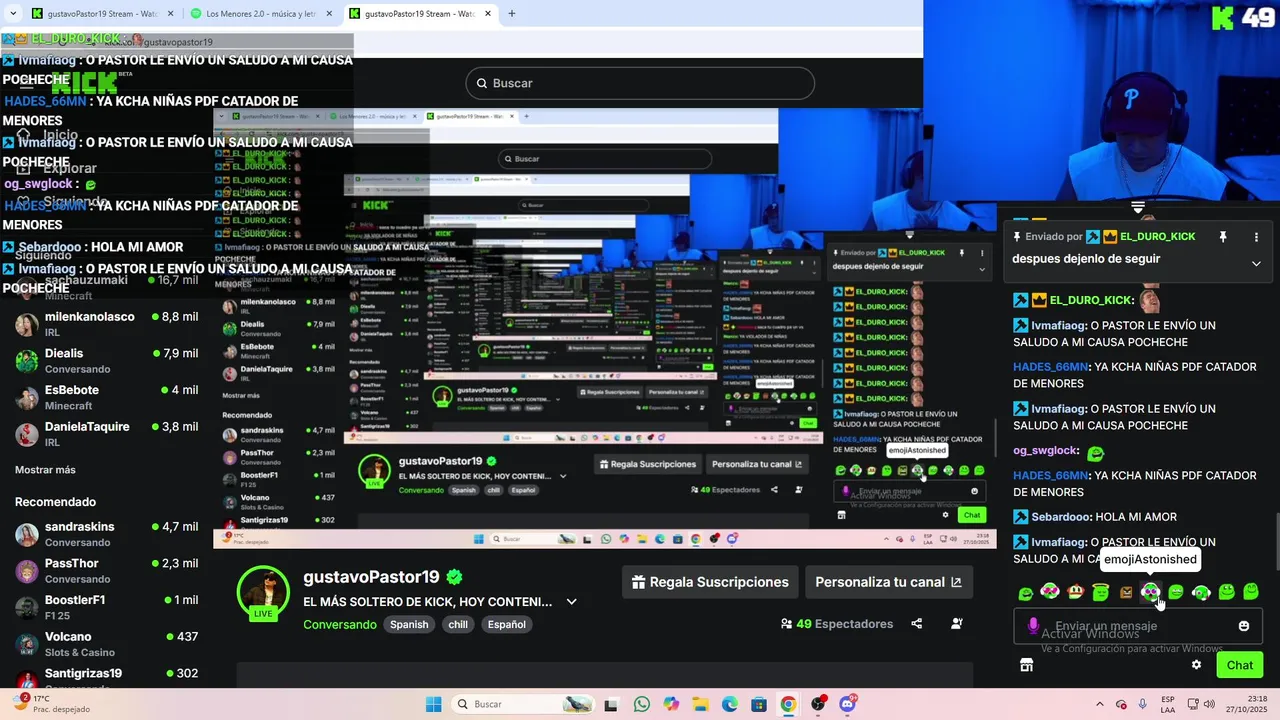Open milenkanolasco avatar in sidebar
This screenshot has width=1280, height=720.
[x=27, y=324]
